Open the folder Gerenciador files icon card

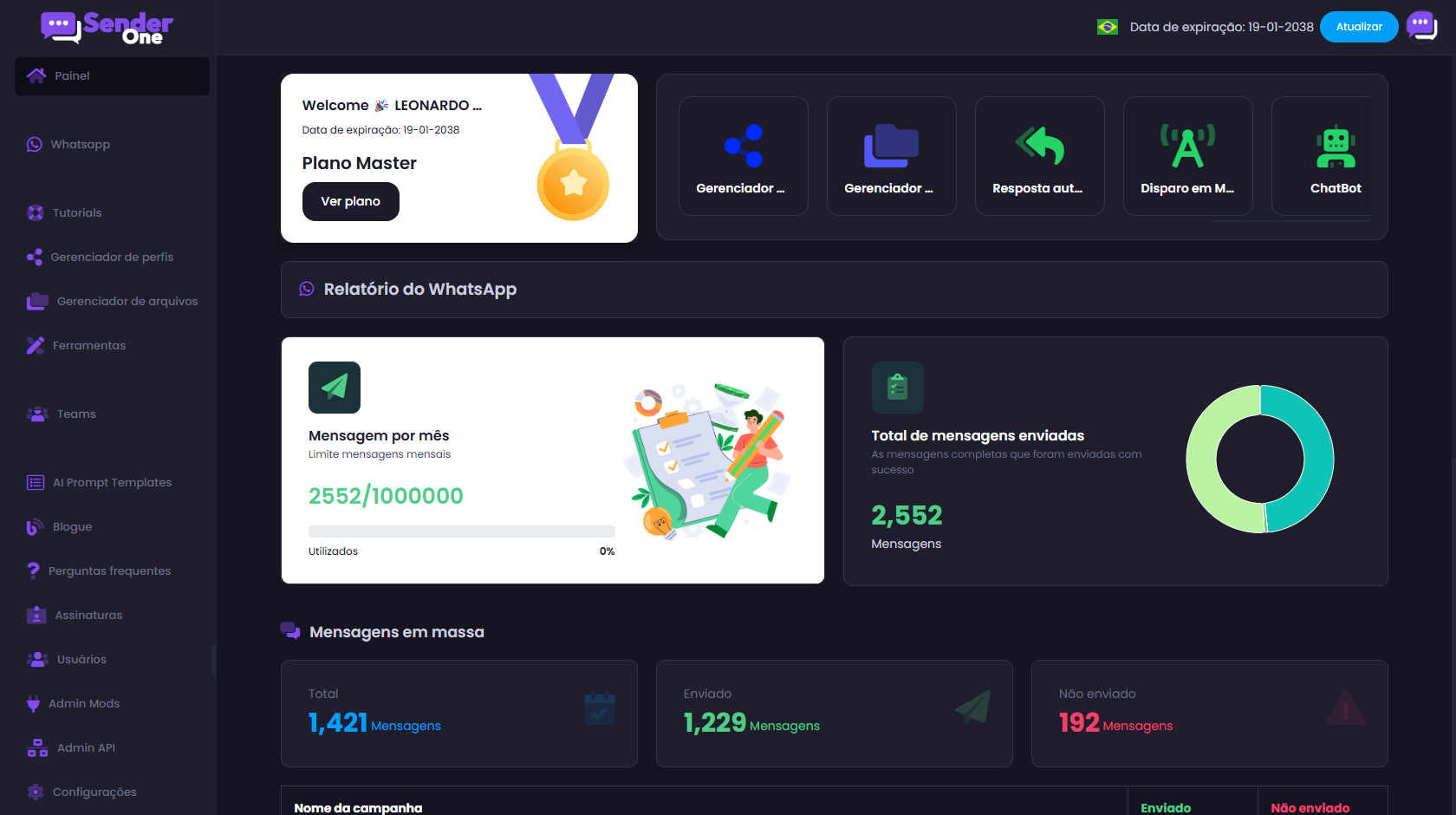click(x=891, y=156)
